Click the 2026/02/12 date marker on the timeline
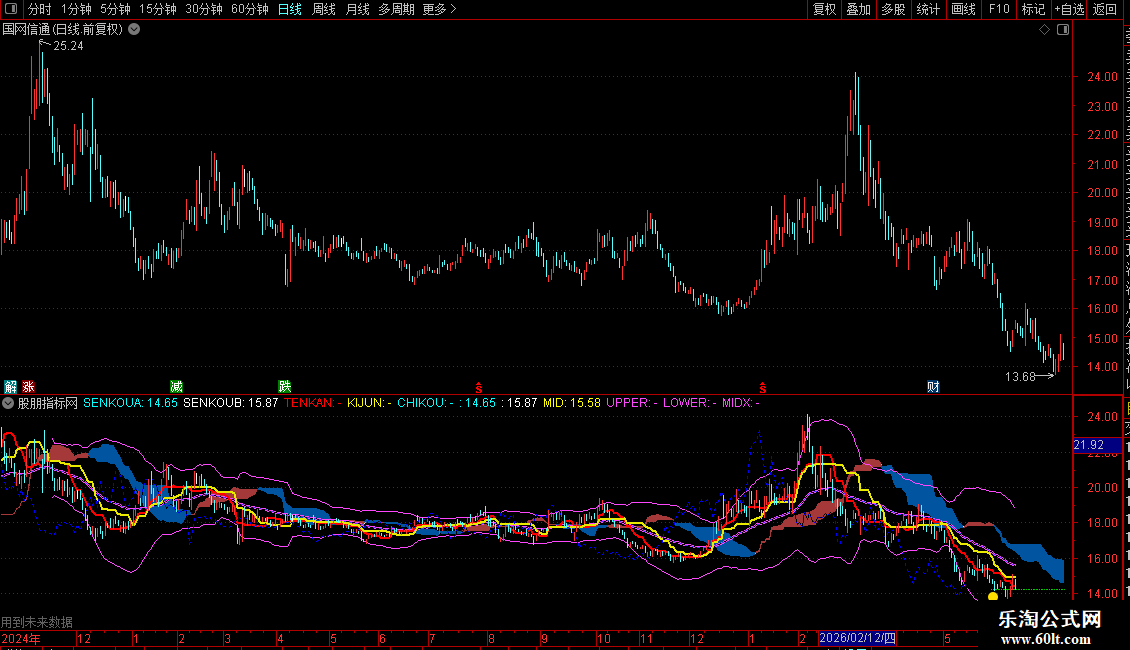 tap(858, 638)
